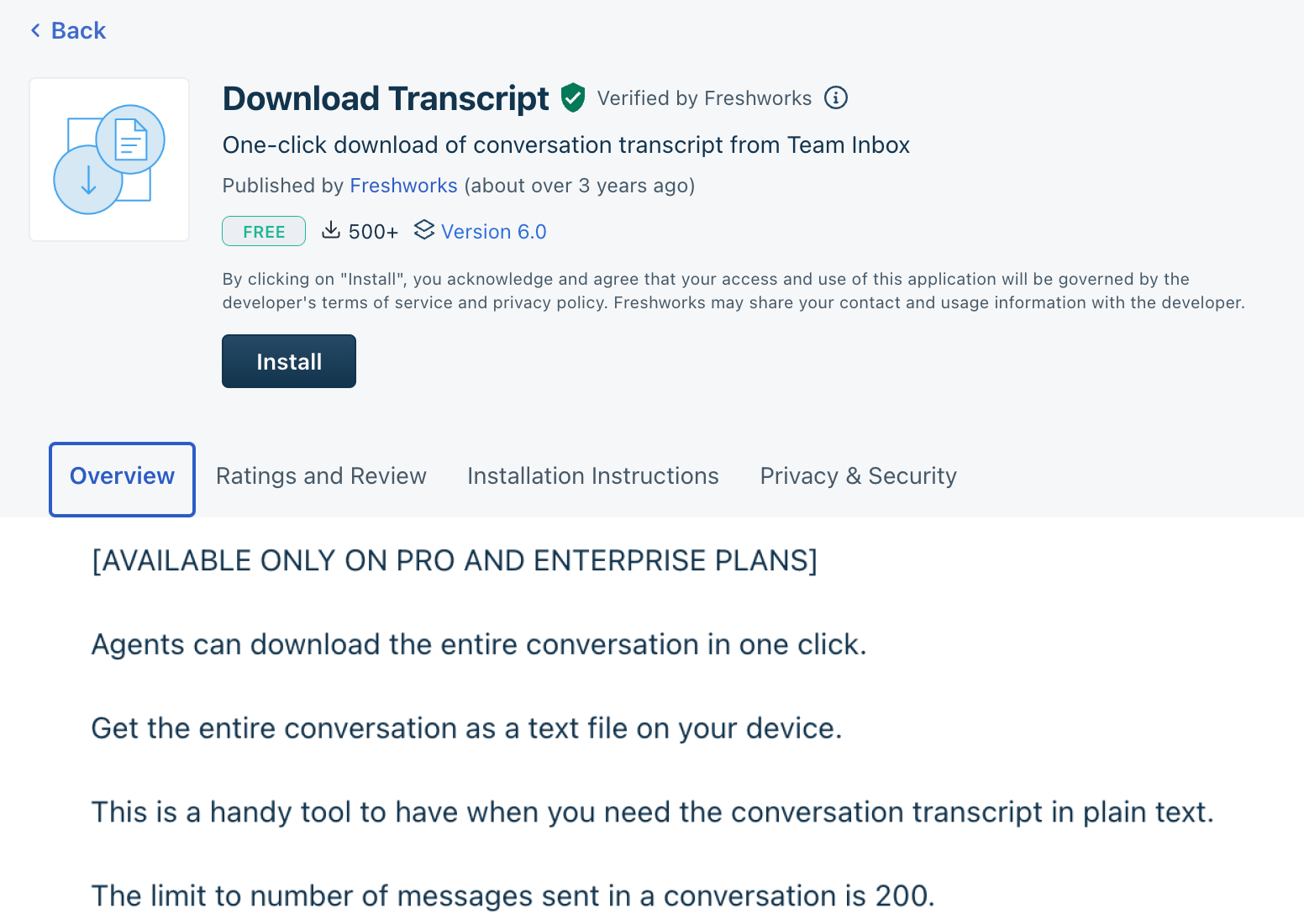This screenshot has width=1304, height=924.
Task: Click the app title Download Transcript
Action: click(x=385, y=98)
